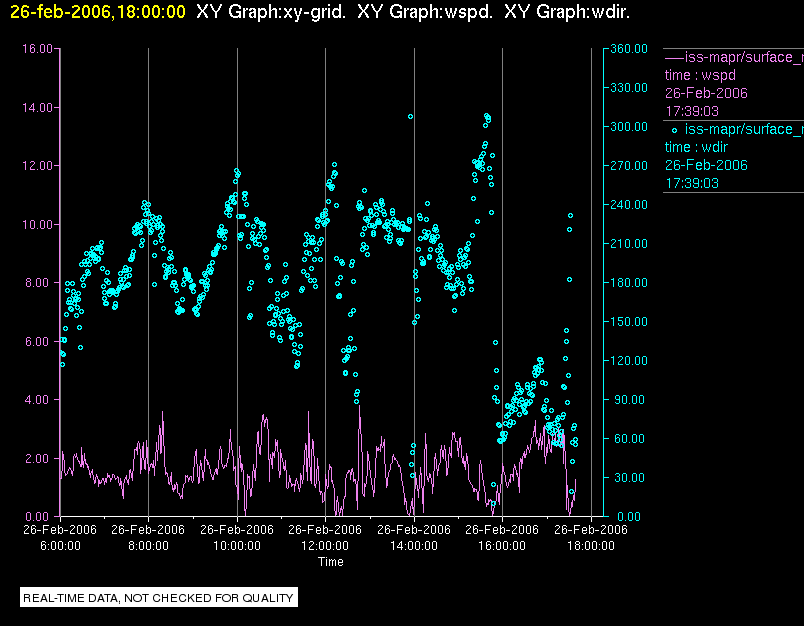Click the REAL-TIME DATA, NOT CHECKED FOR QUALITY notice
The width and height of the screenshot is (804, 626).
158,598
